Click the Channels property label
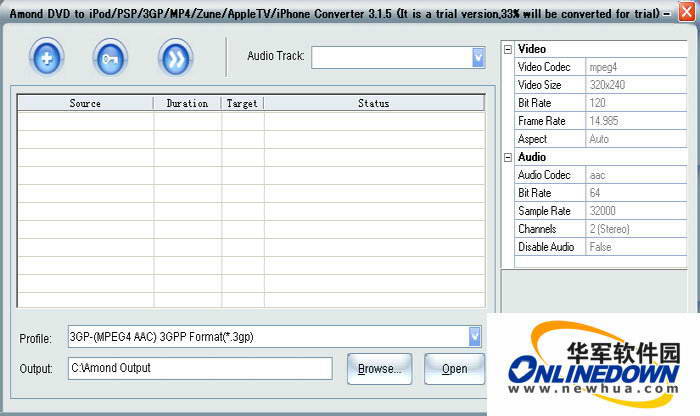This screenshot has width=700, height=416. (x=537, y=229)
